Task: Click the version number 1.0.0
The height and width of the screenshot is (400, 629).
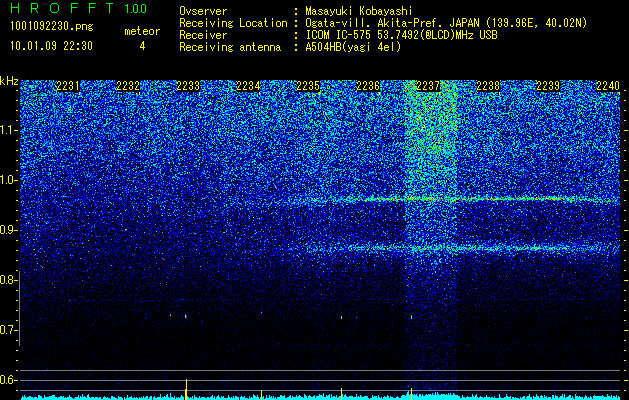Action: [x=136, y=8]
